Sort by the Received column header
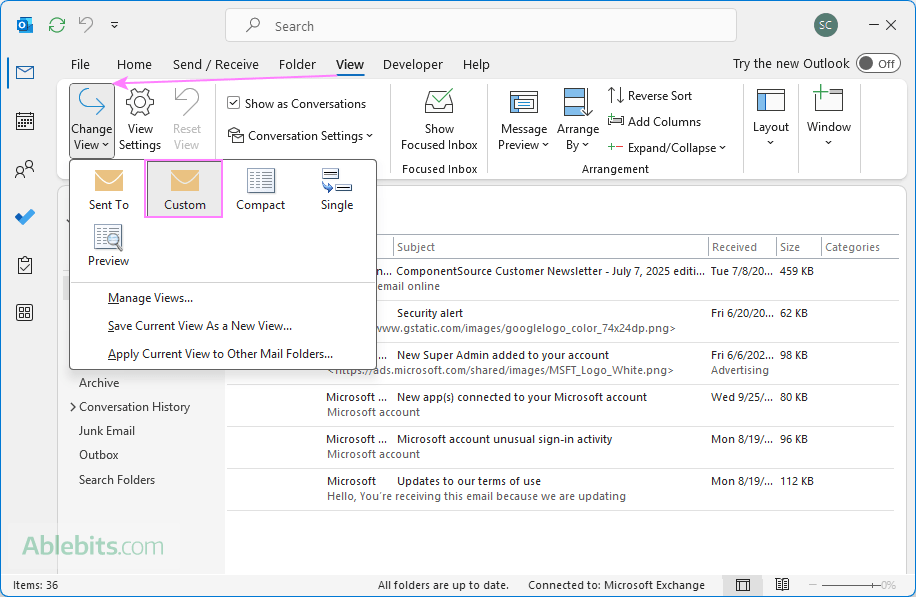Image resolution: width=916 pixels, height=597 pixels. pos(742,247)
